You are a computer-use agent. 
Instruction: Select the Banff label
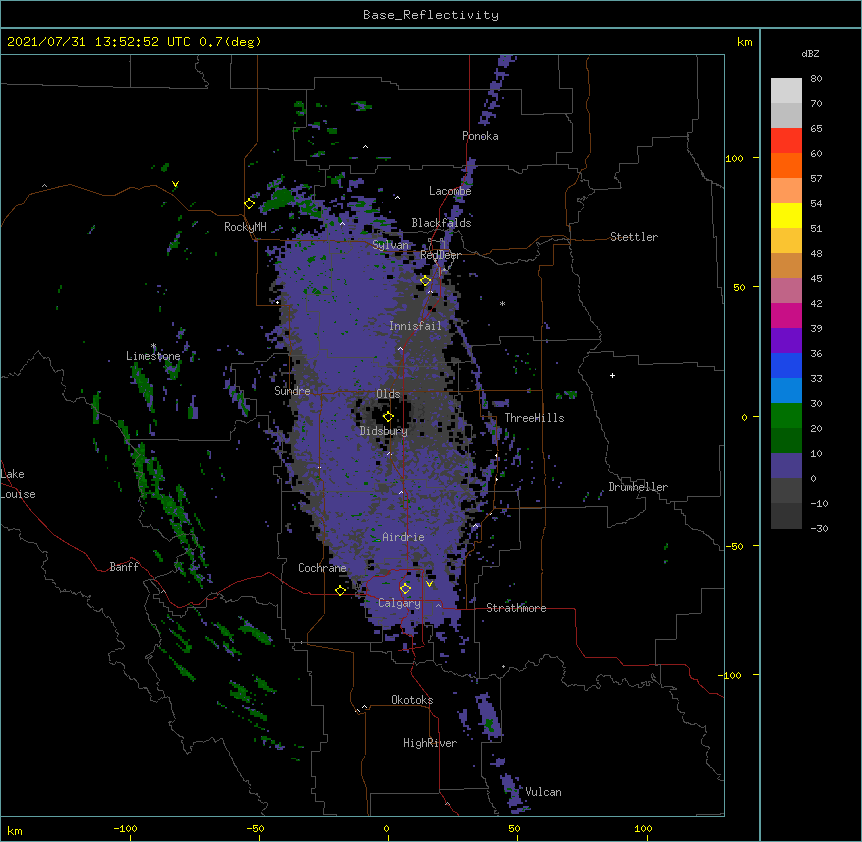pyautogui.click(x=124, y=567)
